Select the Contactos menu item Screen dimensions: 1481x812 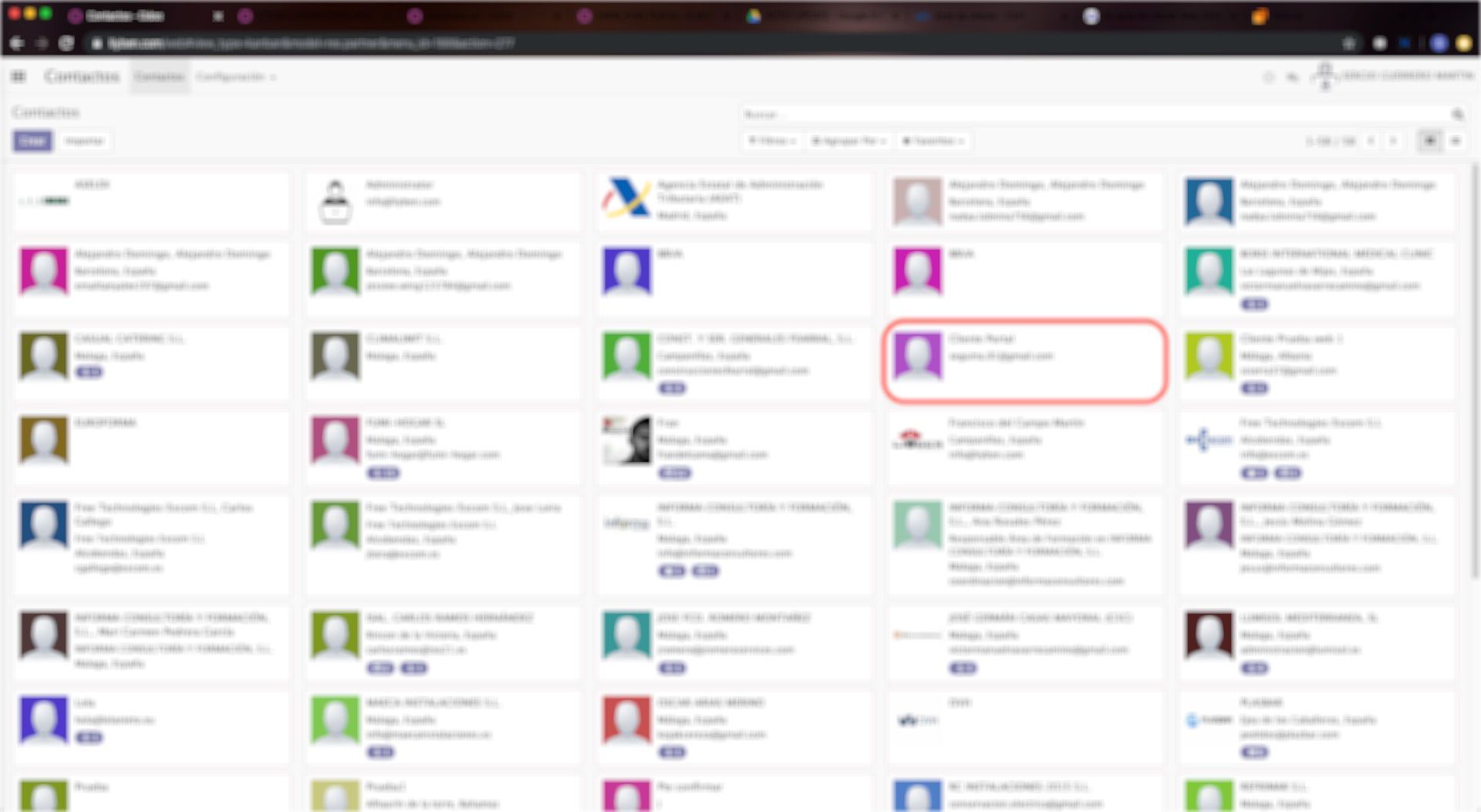click(159, 76)
